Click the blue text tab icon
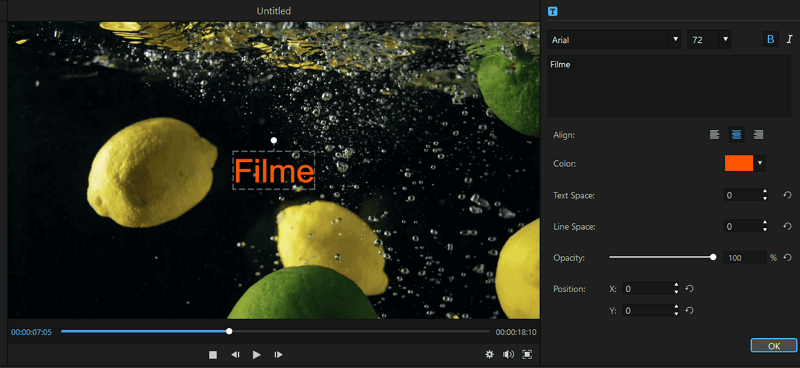 click(x=553, y=11)
